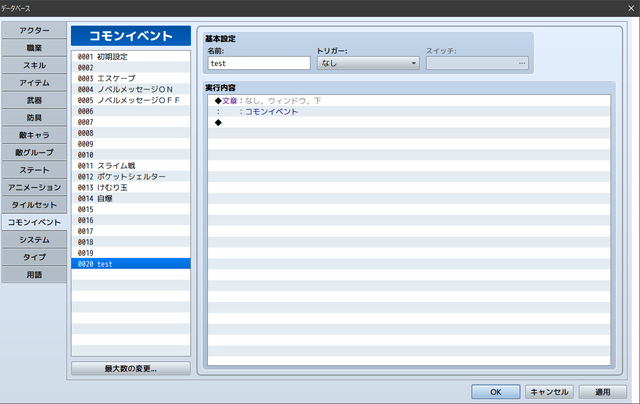The image size is (640, 404).
Task: Select empty event row 0008
Action: click(131, 133)
